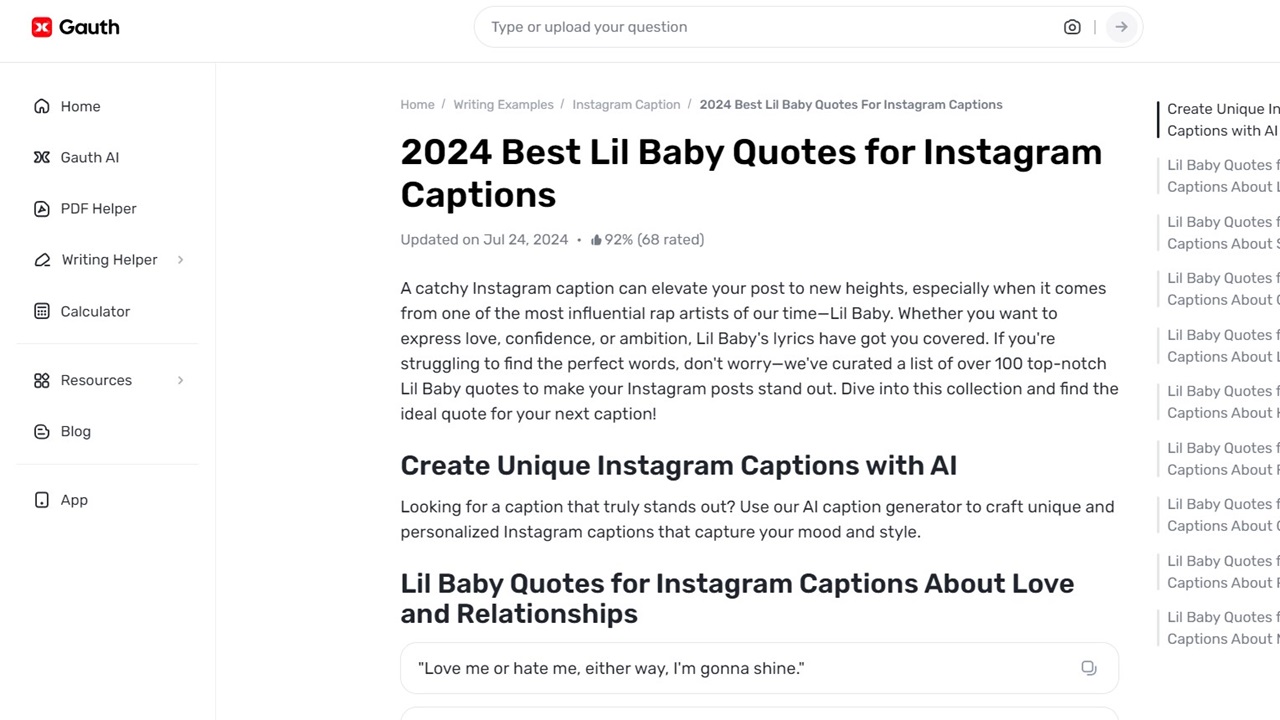Open the Calculator icon in sidebar
The image size is (1280, 720).
click(41, 311)
